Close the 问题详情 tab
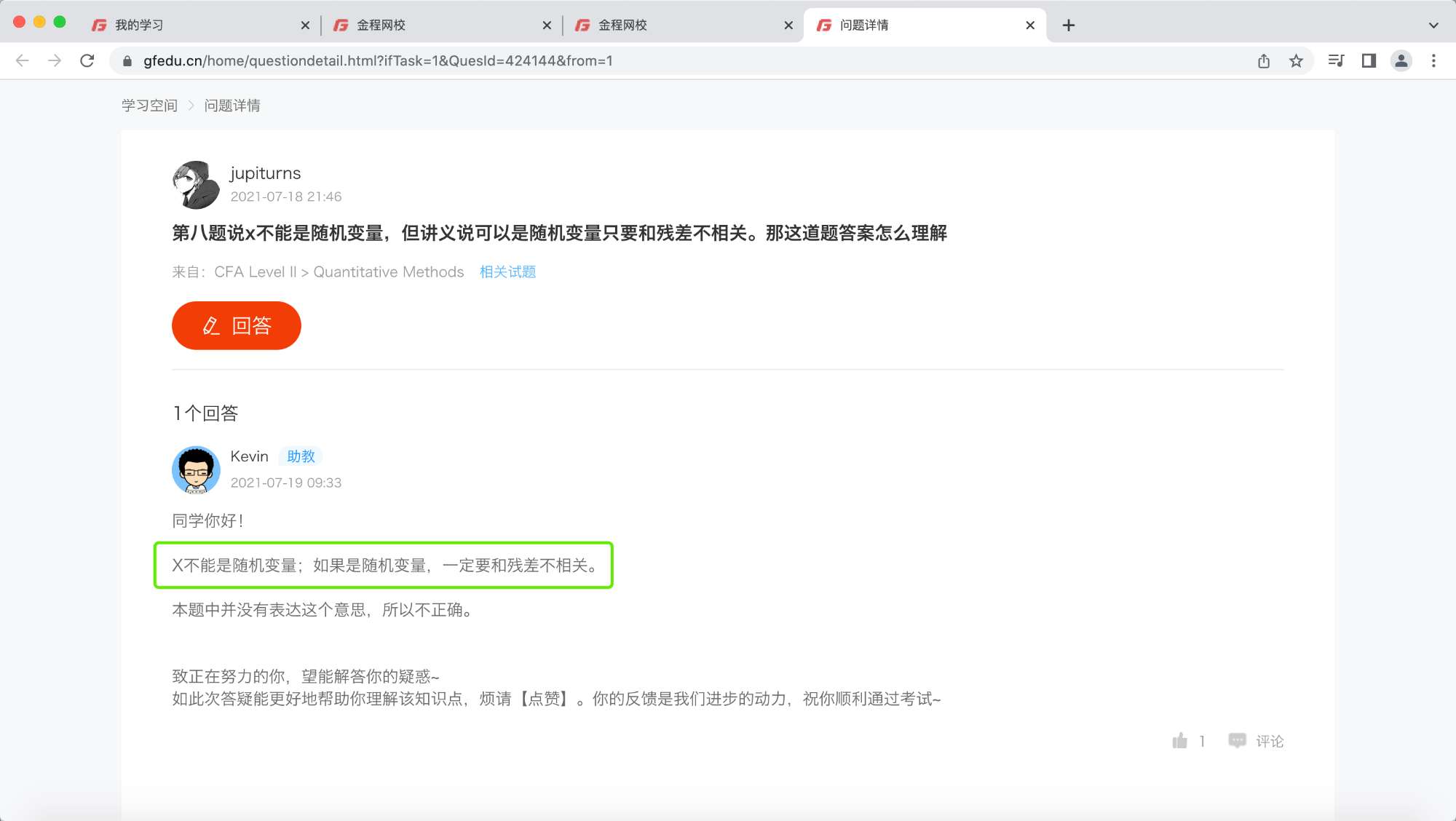The width and height of the screenshot is (1456, 821). click(1030, 25)
